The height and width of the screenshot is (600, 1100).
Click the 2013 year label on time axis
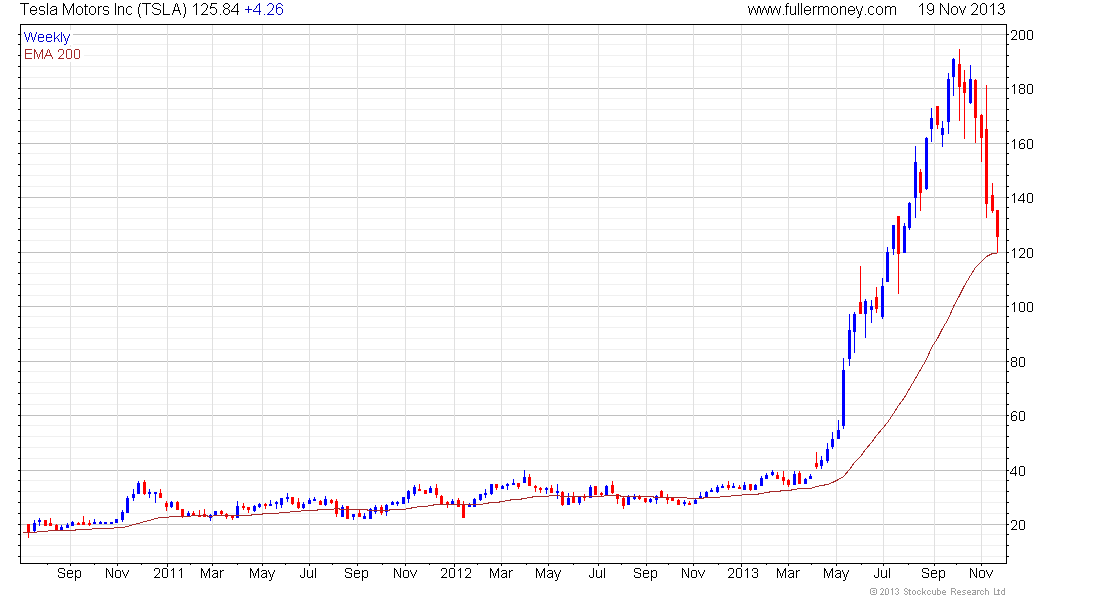pos(743,573)
